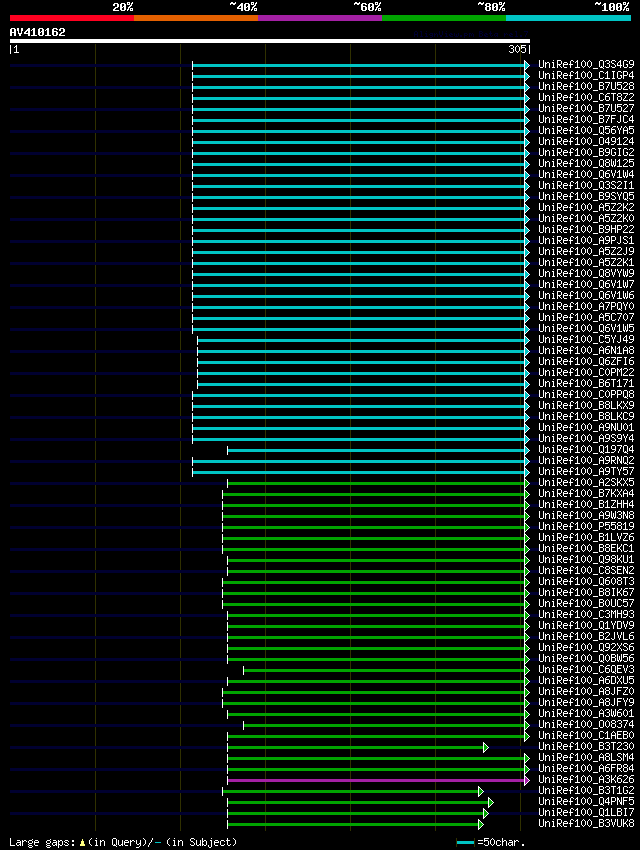Screen dimensions: 640x850
Task: Click UniRef100_A7PQY0 label
Action: pyautogui.click(x=586, y=306)
